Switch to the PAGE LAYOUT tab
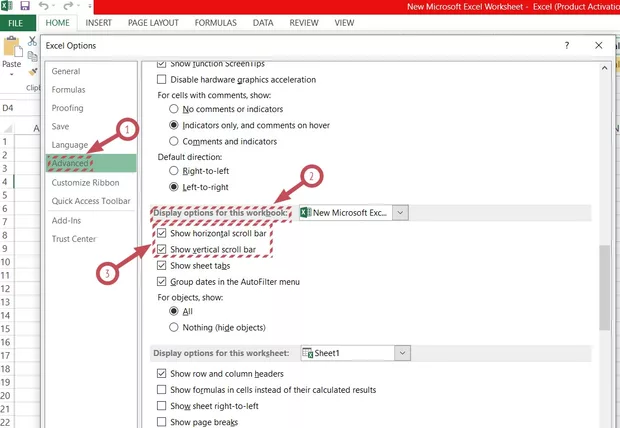Viewport: 620px width, 428px height. click(x=155, y=22)
